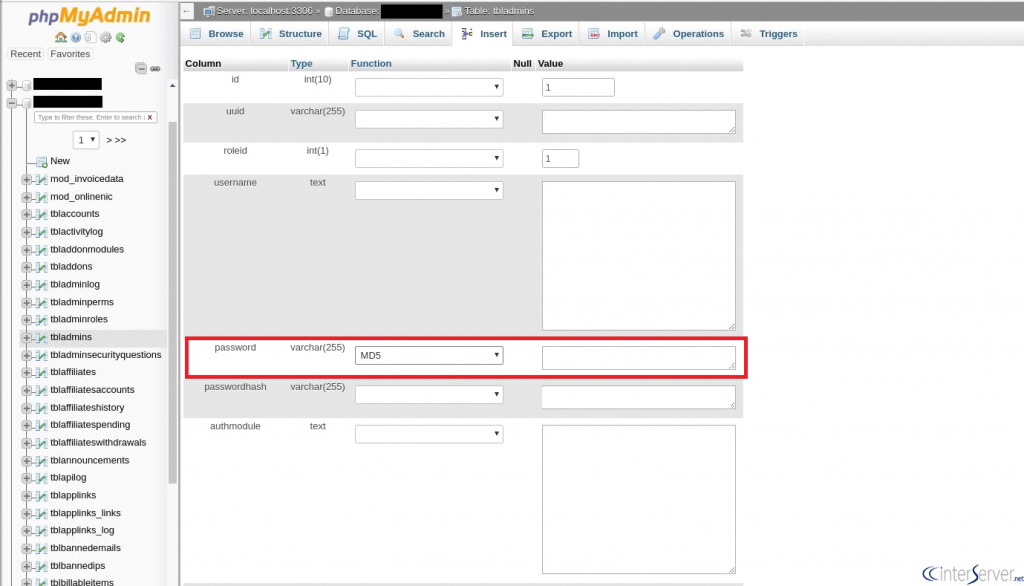Go to next page of tables

108,140
